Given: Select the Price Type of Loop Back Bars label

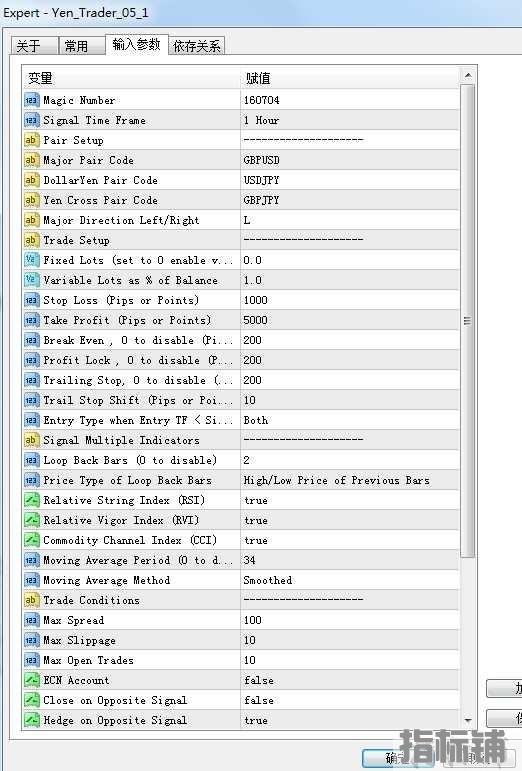Looking at the screenshot, I should coord(128,480).
